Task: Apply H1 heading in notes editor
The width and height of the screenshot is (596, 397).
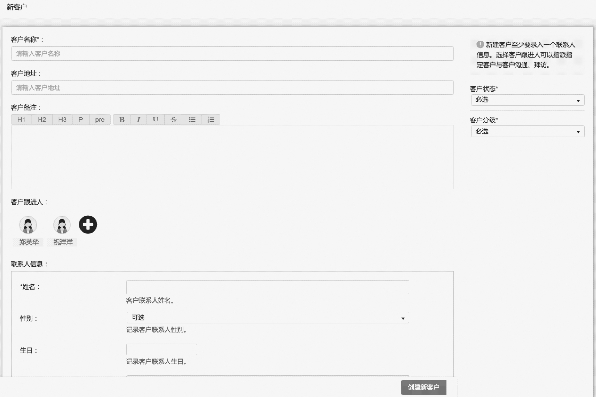Action: pos(22,119)
